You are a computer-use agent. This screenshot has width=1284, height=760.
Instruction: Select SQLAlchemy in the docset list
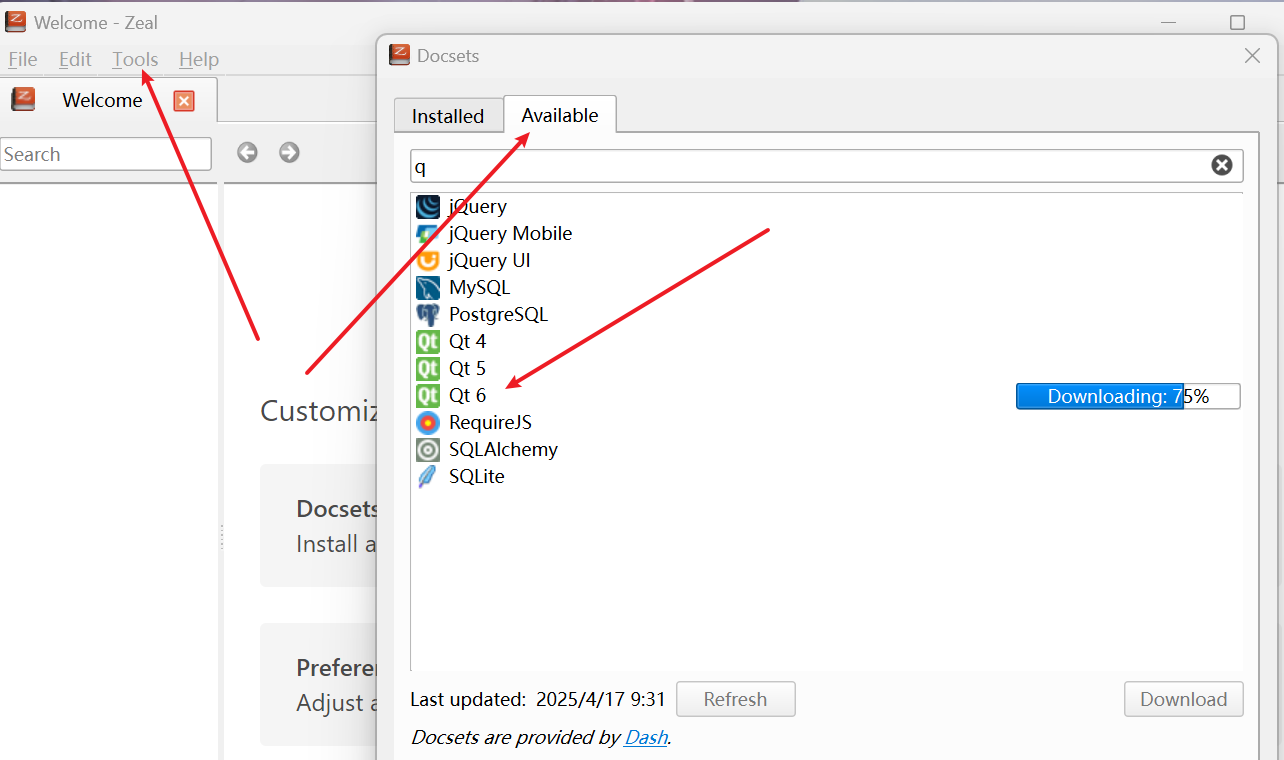[826, 450]
